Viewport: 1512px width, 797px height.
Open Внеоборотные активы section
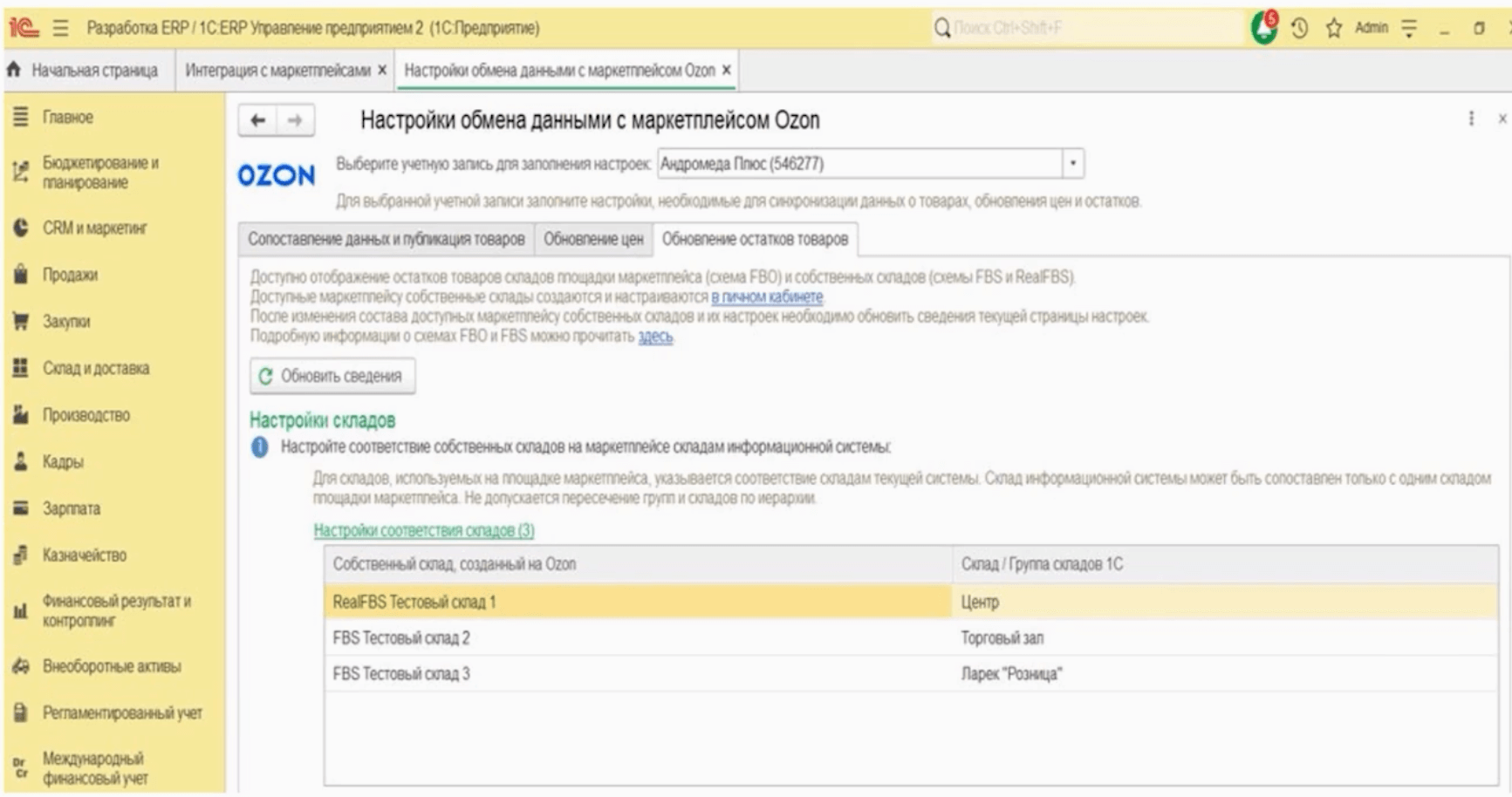click(113, 666)
